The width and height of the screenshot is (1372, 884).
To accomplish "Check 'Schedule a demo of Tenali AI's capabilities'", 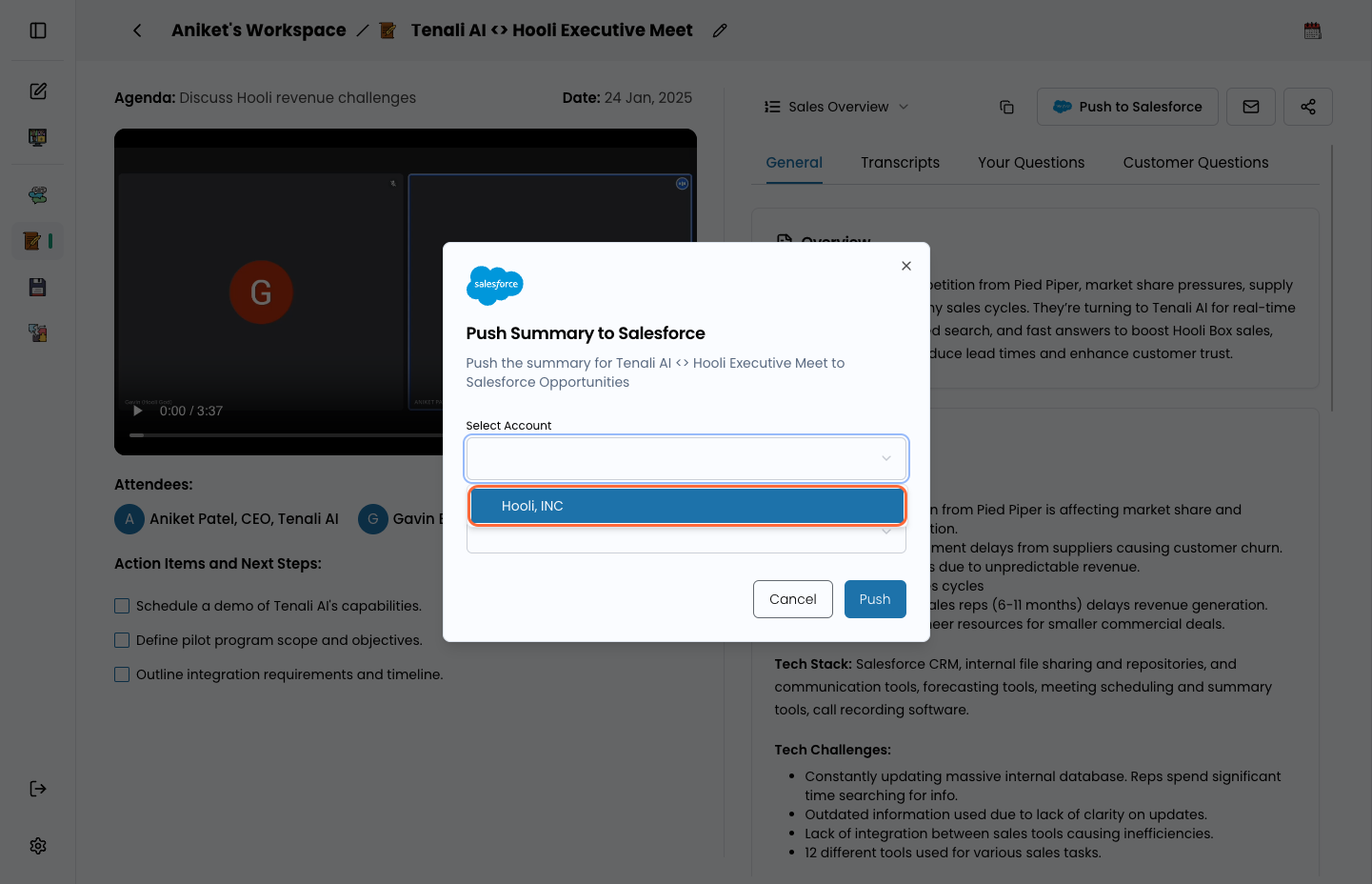I will point(122,606).
